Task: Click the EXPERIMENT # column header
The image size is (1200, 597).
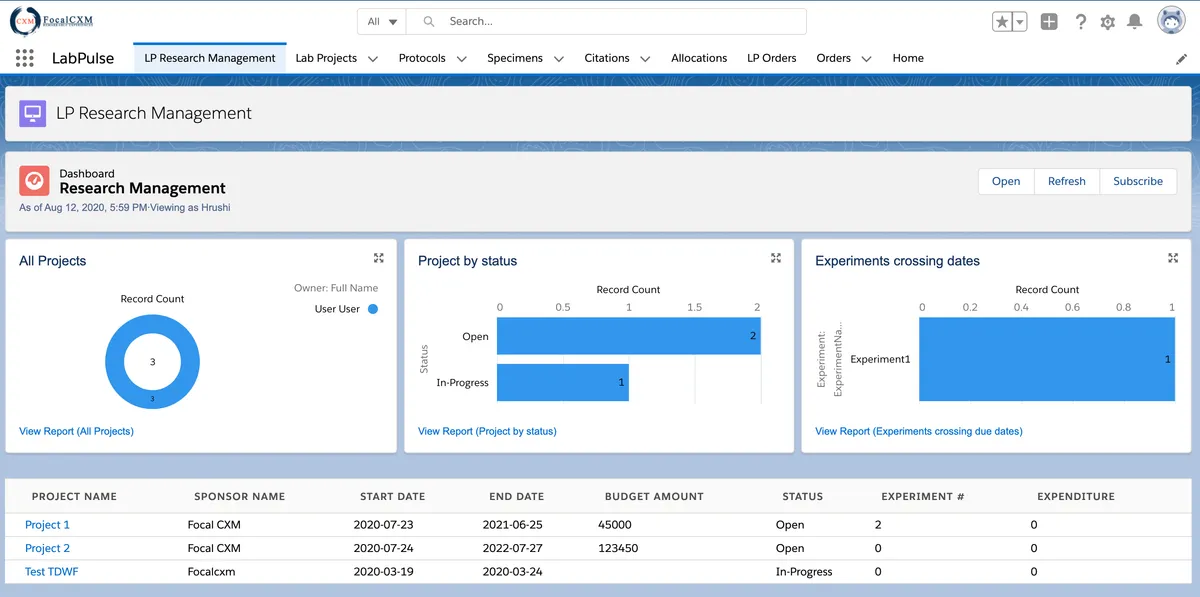Action: point(922,496)
